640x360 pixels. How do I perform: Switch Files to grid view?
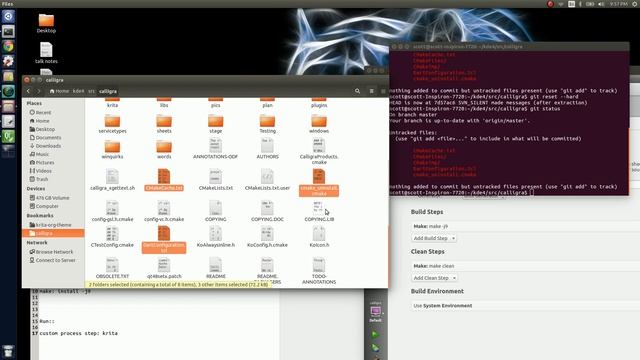point(383,91)
